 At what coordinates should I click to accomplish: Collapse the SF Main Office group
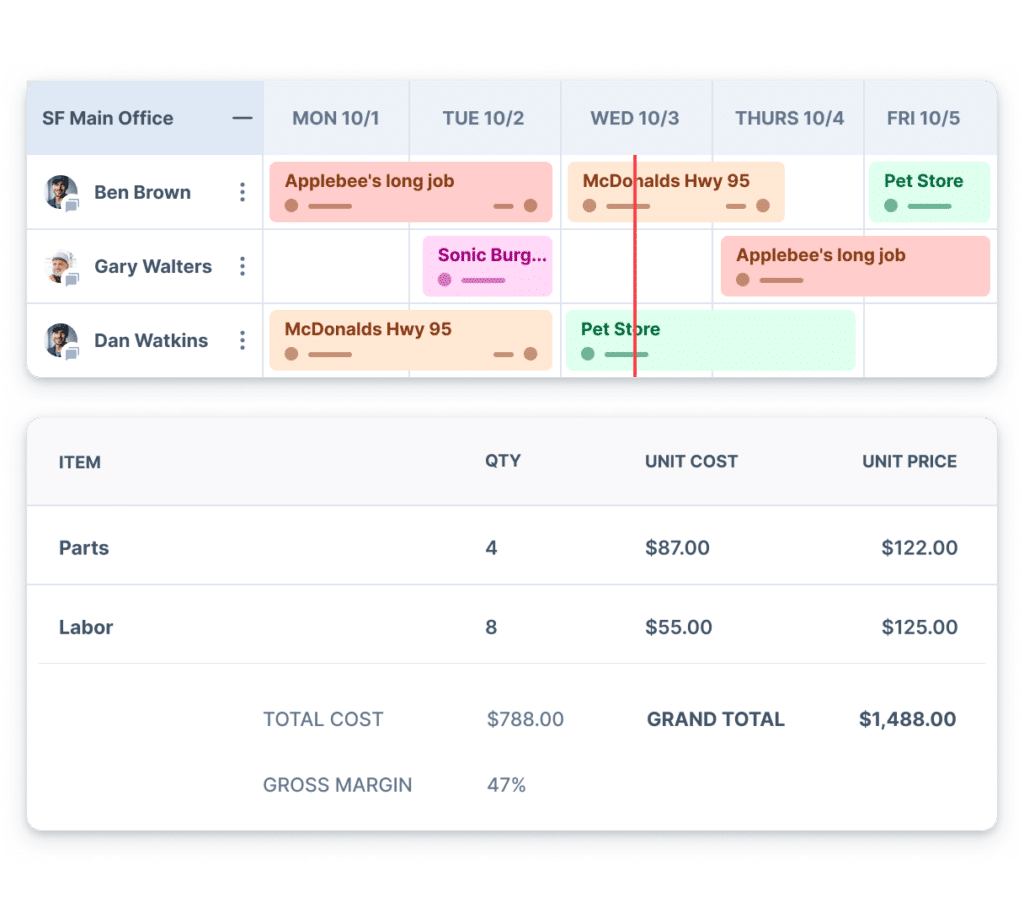pos(242,118)
